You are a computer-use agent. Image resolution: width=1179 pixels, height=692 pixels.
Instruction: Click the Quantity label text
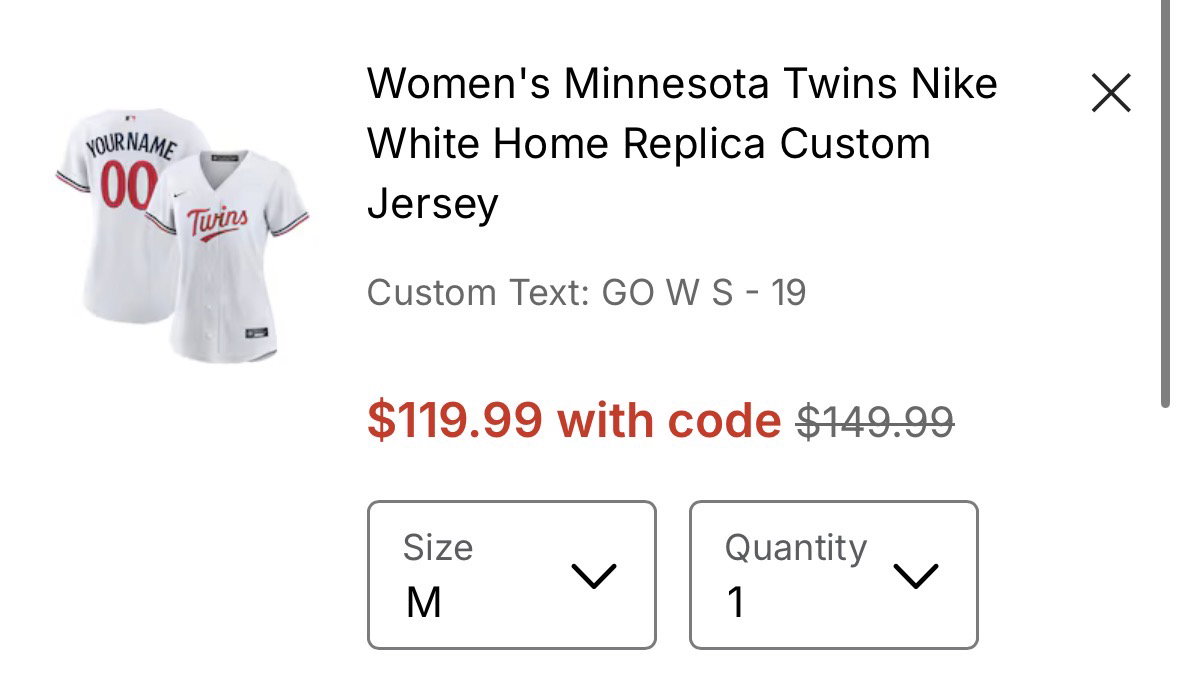[796, 548]
